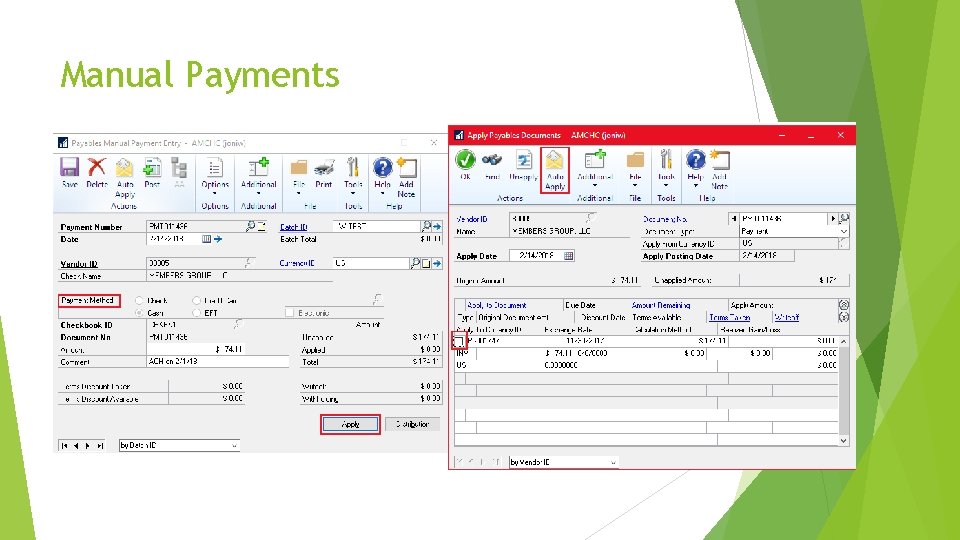The height and width of the screenshot is (540, 960).
Task: Select the Credit Card payment method radio
Action: pos(197,301)
